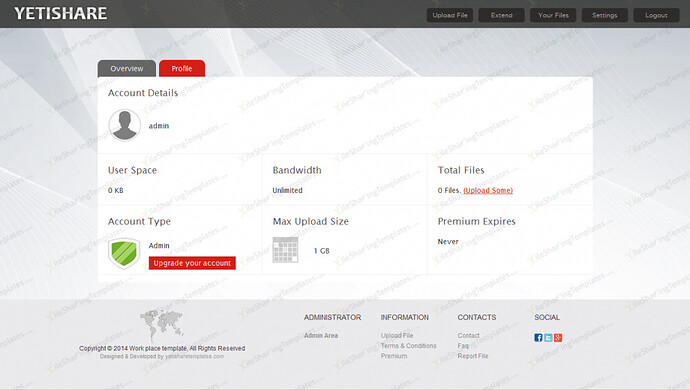Click the User Space heading

click(x=132, y=170)
